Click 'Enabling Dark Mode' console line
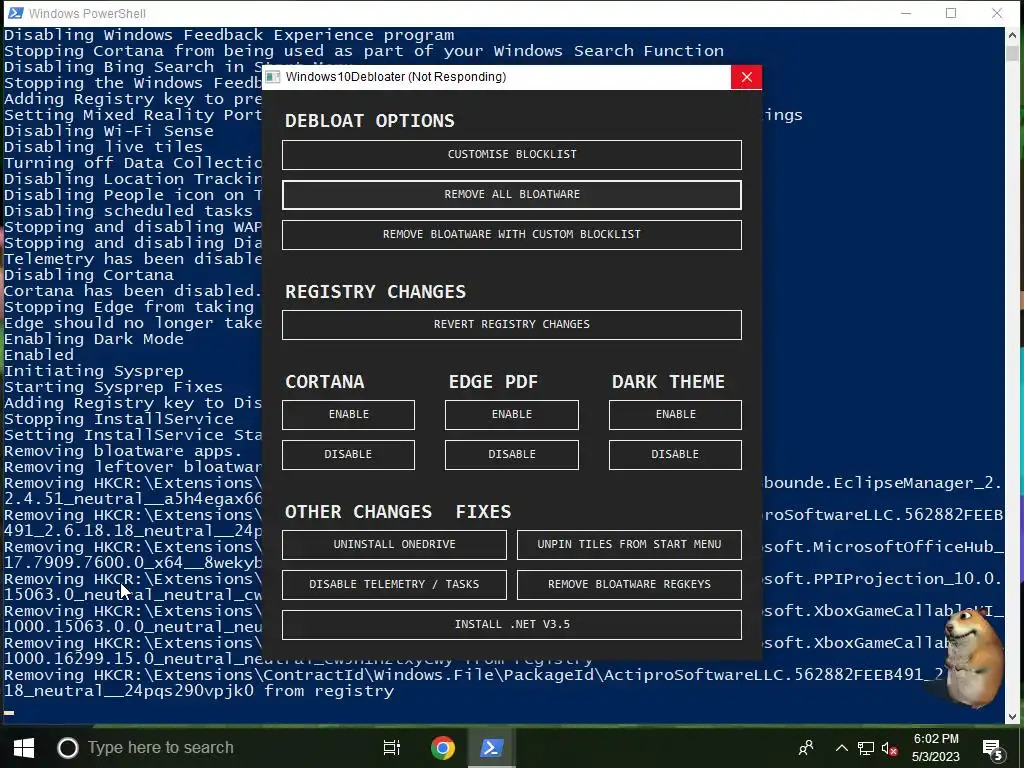The height and width of the screenshot is (768, 1024). [94, 339]
